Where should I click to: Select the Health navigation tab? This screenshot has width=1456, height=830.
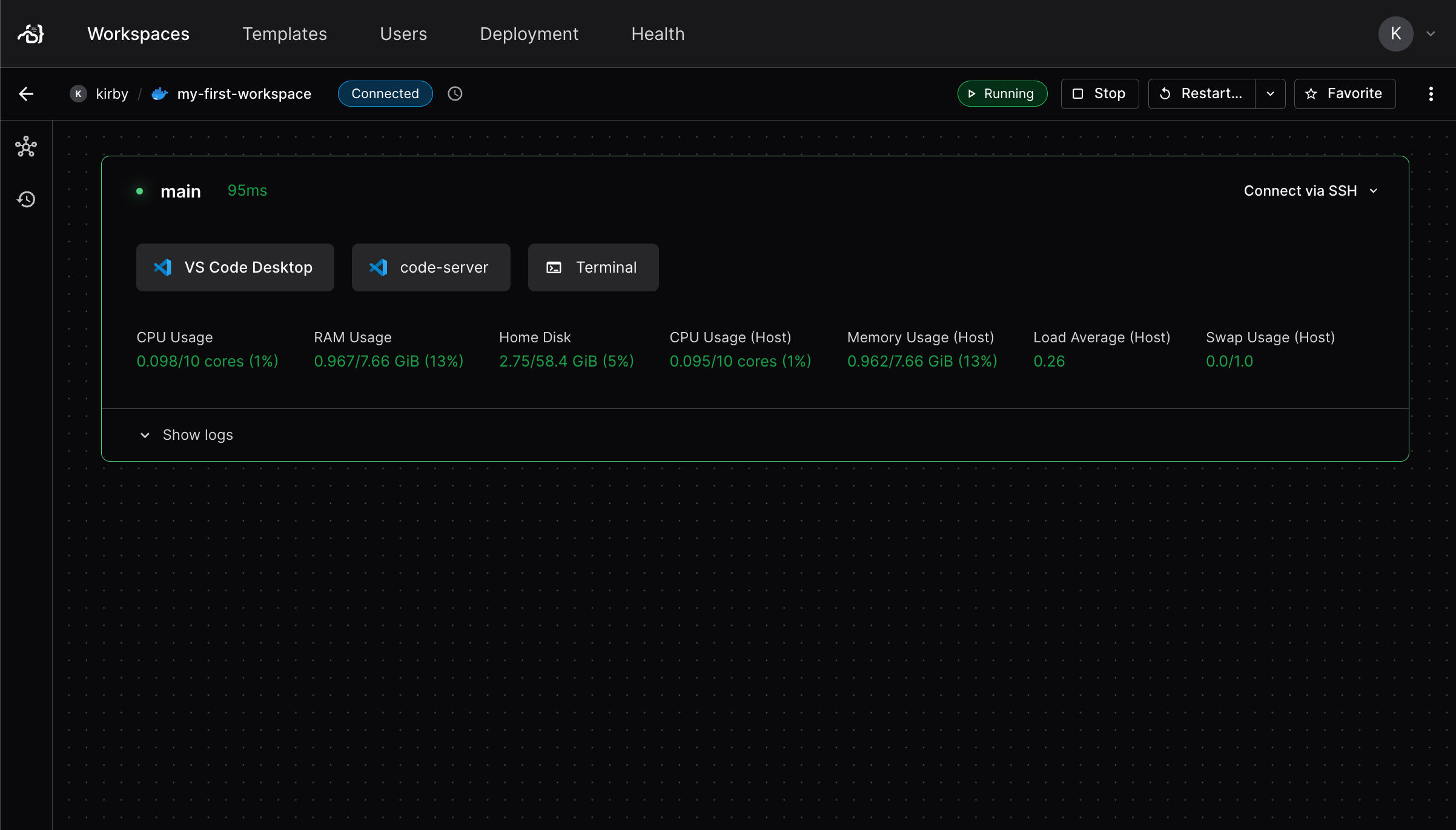click(658, 34)
